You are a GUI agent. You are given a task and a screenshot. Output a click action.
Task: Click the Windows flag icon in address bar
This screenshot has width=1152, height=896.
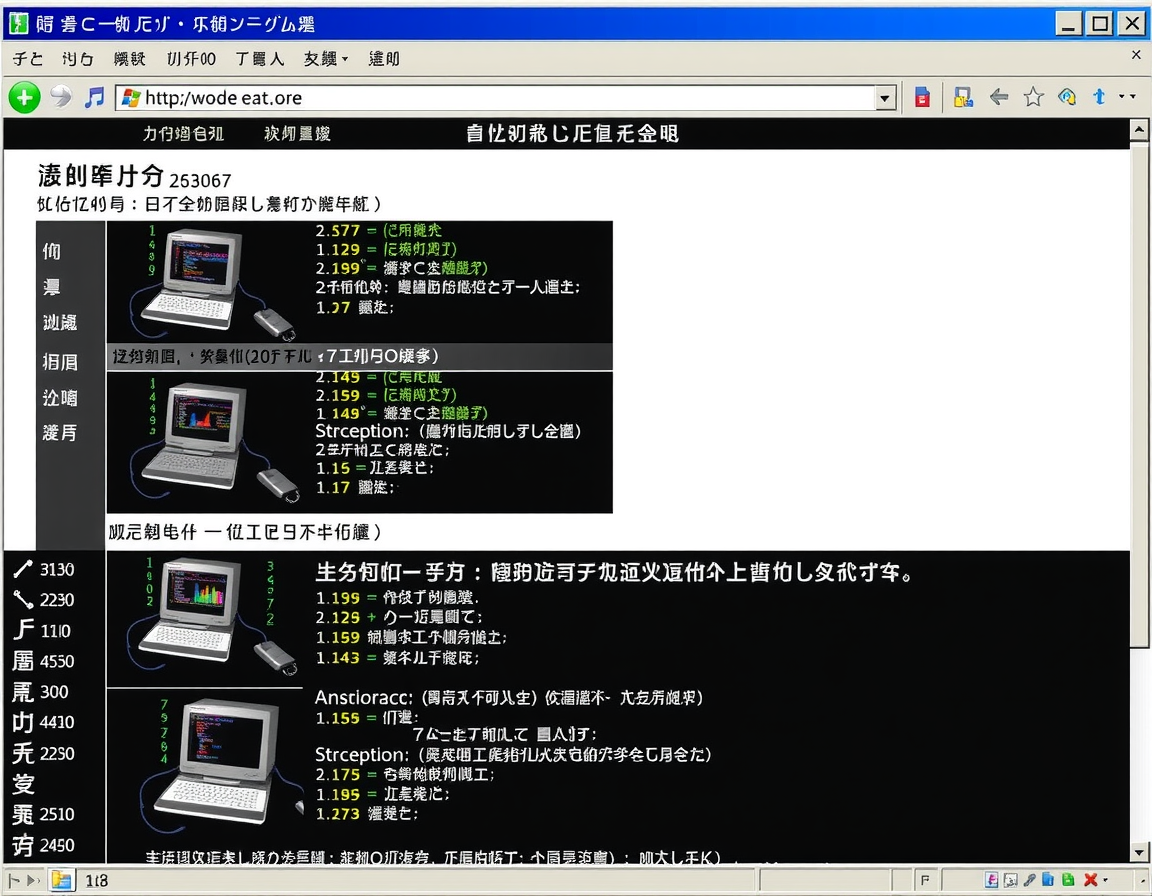(131, 98)
